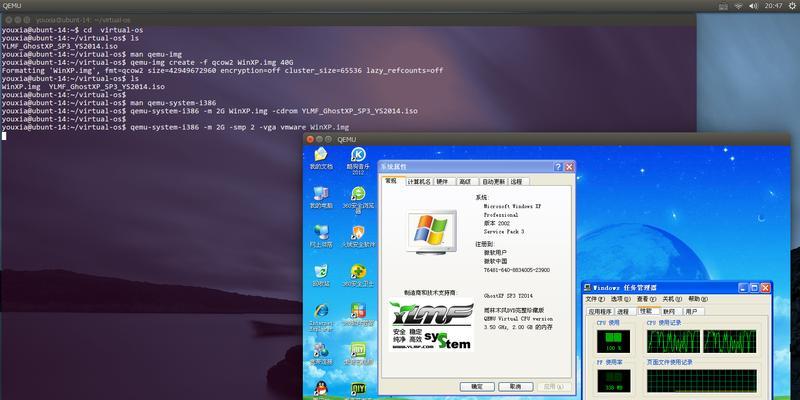Open the system gear power menu
This screenshot has height=400, width=800.
click(x=792, y=6)
